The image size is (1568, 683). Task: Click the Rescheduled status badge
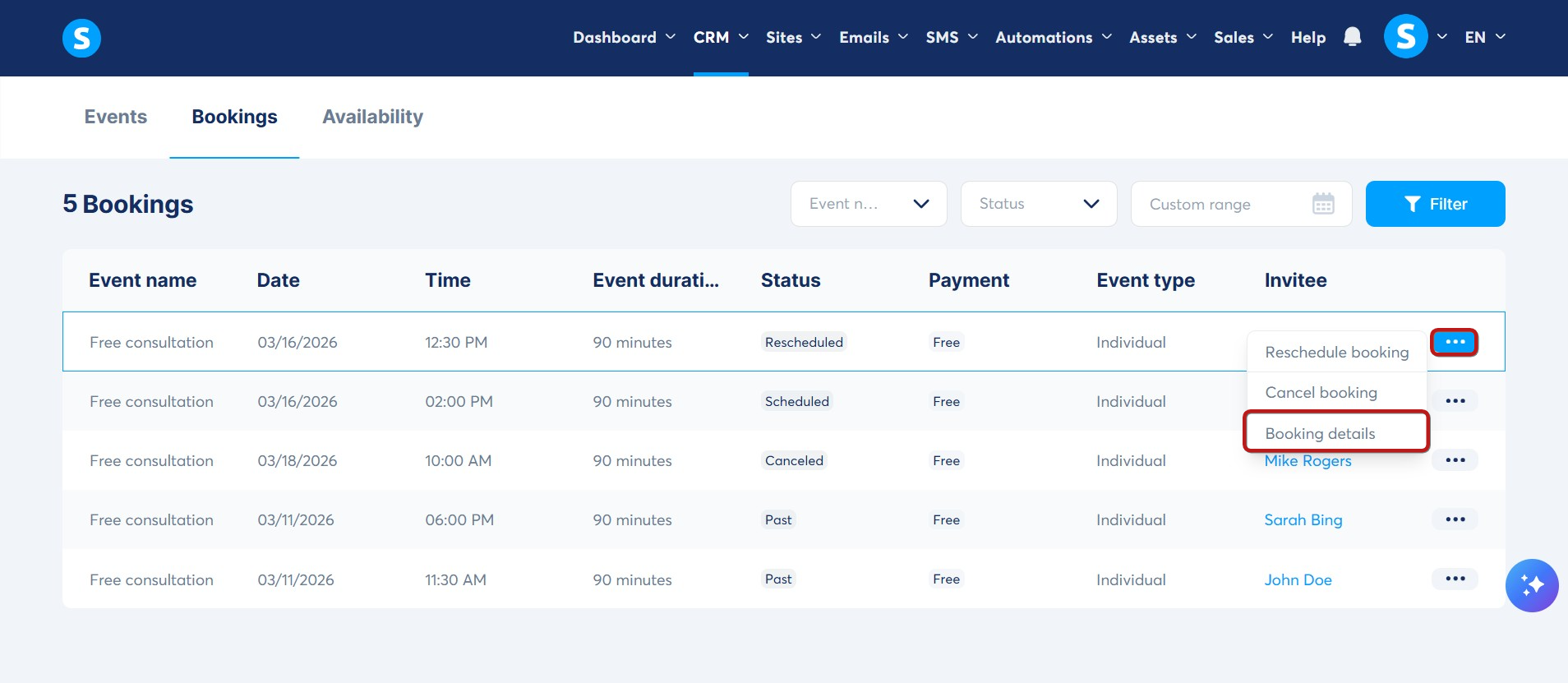(x=804, y=342)
